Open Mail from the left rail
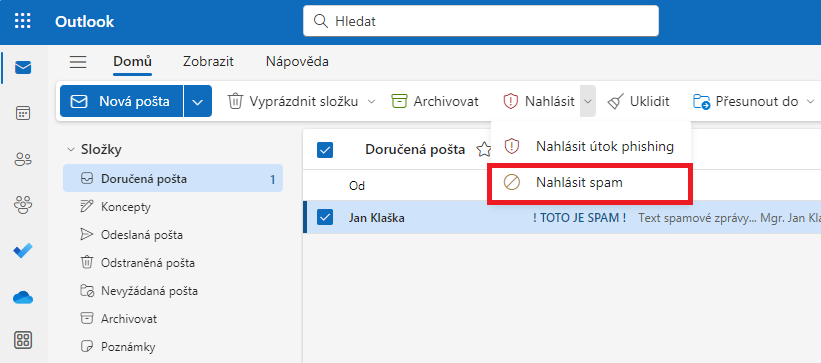The height and width of the screenshot is (363, 821). coord(23,68)
